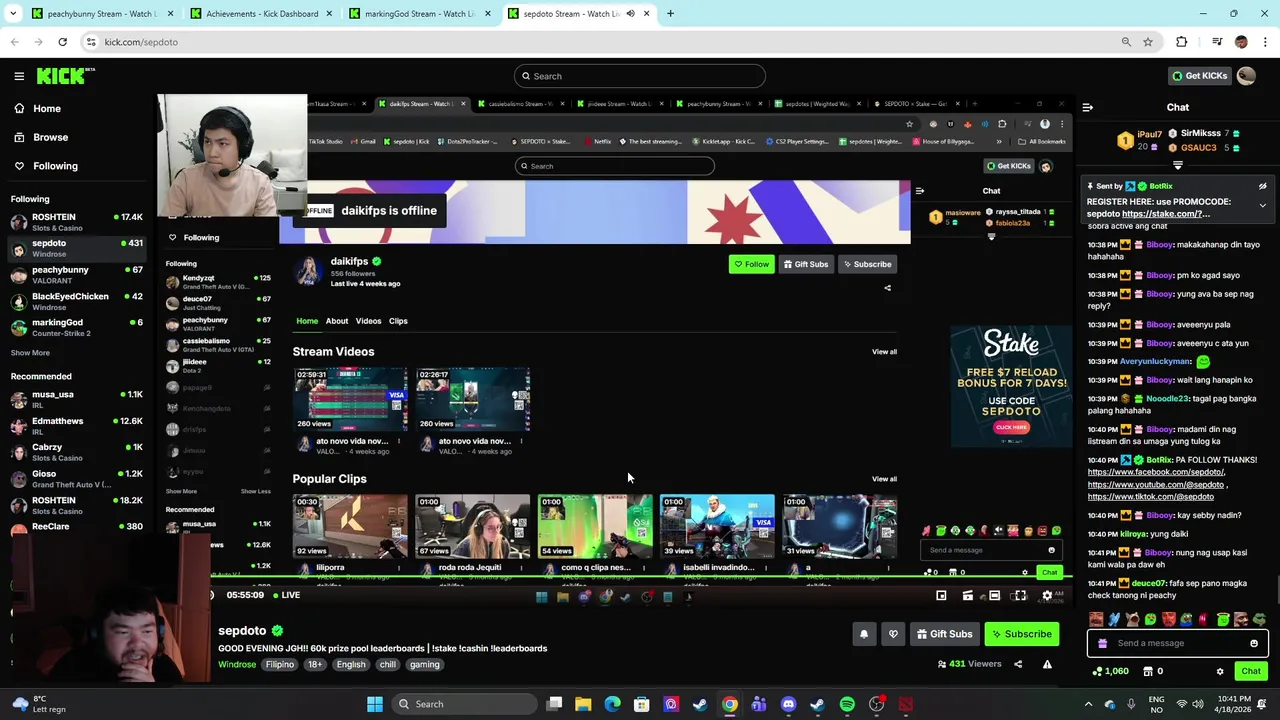Click the KICK logo
Viewport: 1280px width, 720px height.
65,76
